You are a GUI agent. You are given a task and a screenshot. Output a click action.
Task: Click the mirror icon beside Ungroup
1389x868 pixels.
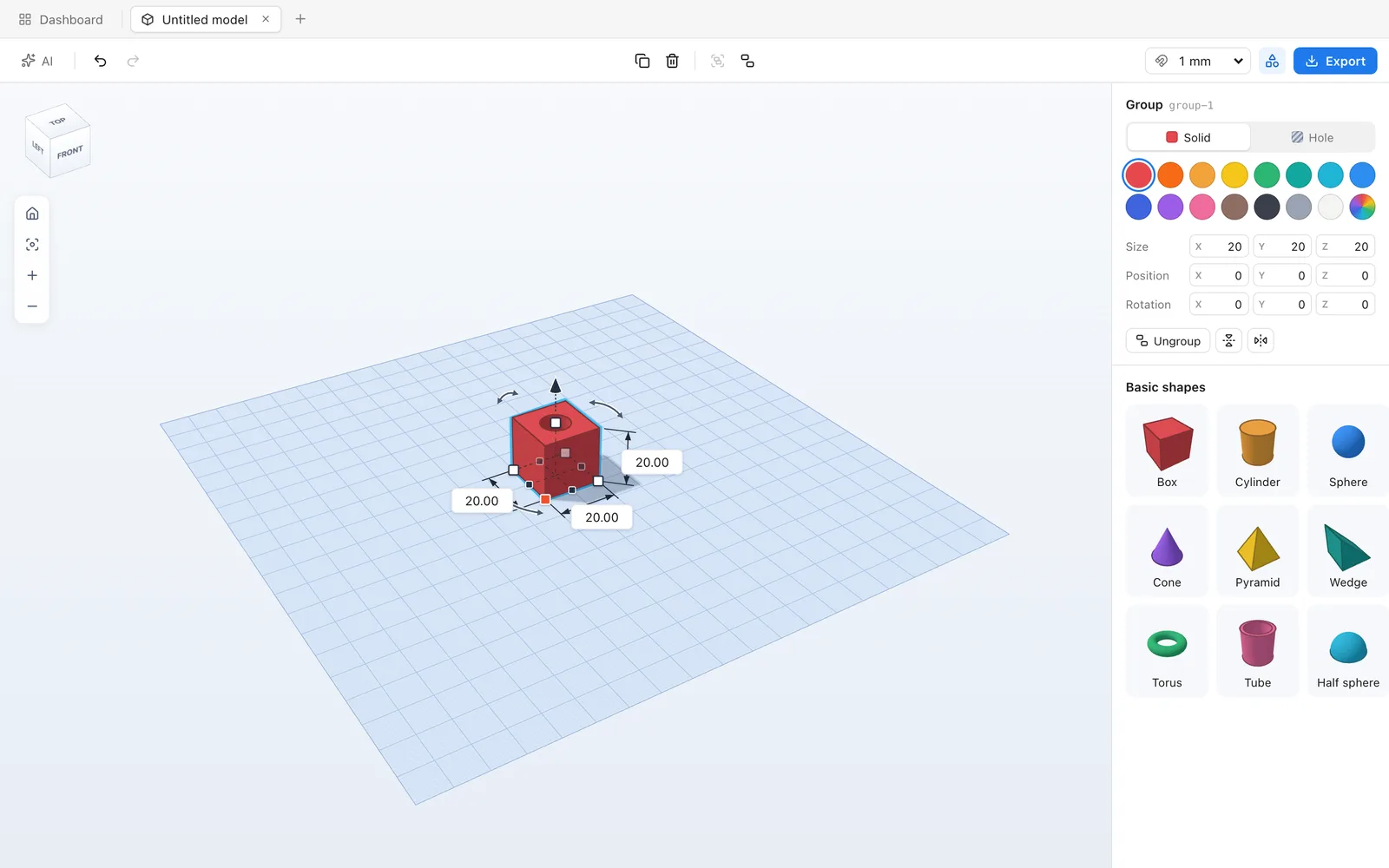(1261, 341)
